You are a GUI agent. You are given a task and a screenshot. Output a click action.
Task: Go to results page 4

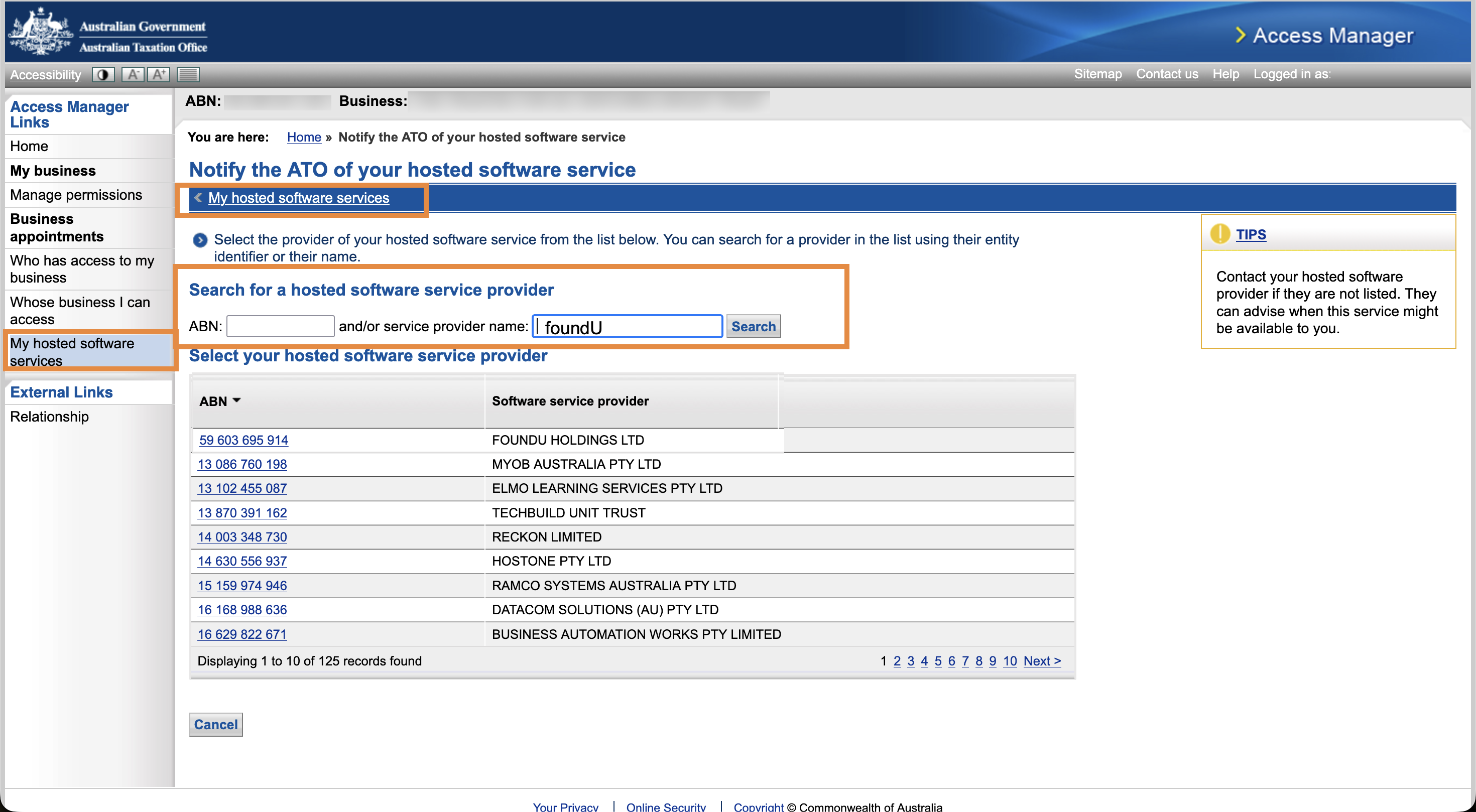click(924, 661)
